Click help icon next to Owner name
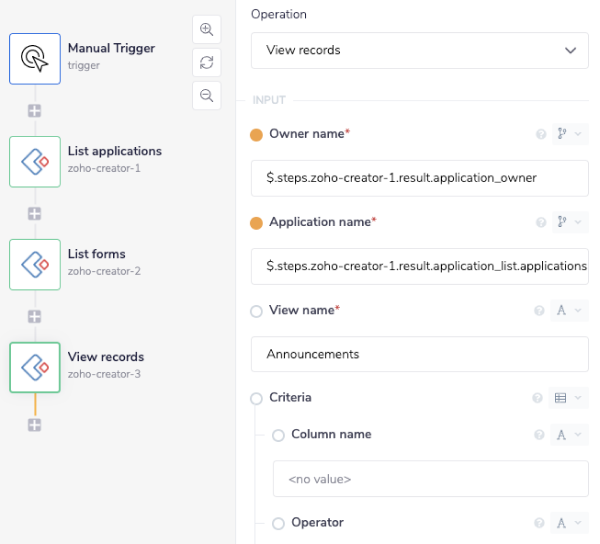This screenshot has height=544, width=600. [x=541, y=134]
